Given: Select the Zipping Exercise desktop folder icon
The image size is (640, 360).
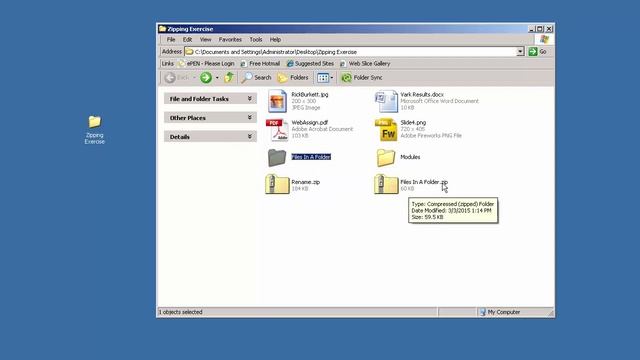Looking at the screenshot, I should pyautogui.click(x=95, y=122).
